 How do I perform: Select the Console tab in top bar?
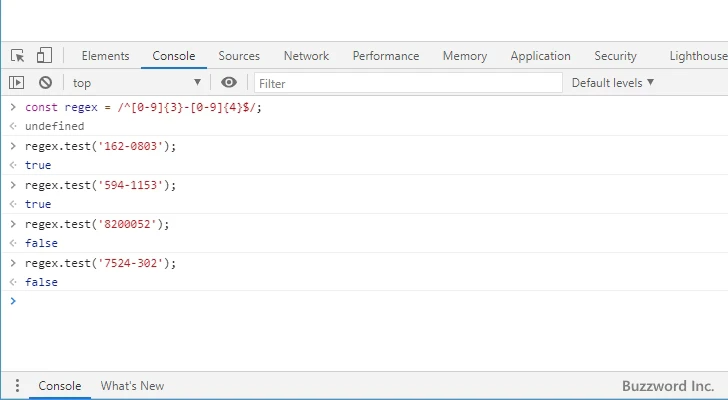[174, 56]
